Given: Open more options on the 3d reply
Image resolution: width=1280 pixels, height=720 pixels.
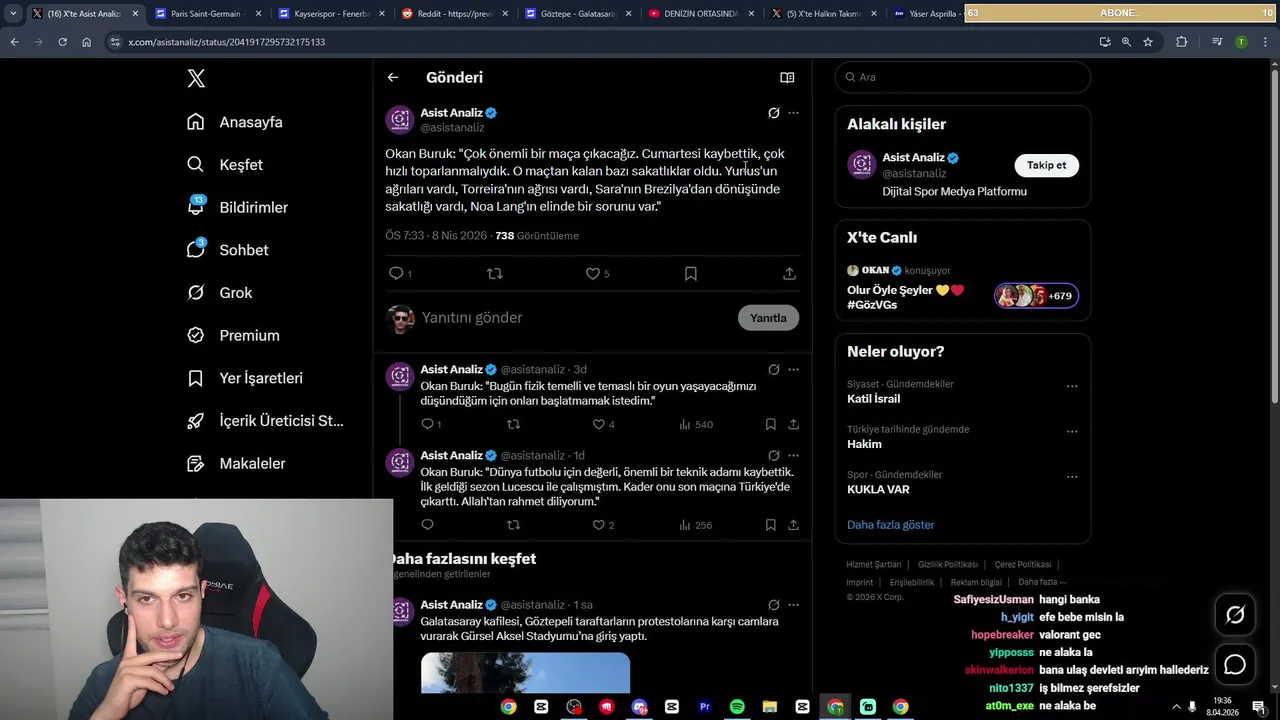Looking at the screenshot, I should tap(793, 369).
